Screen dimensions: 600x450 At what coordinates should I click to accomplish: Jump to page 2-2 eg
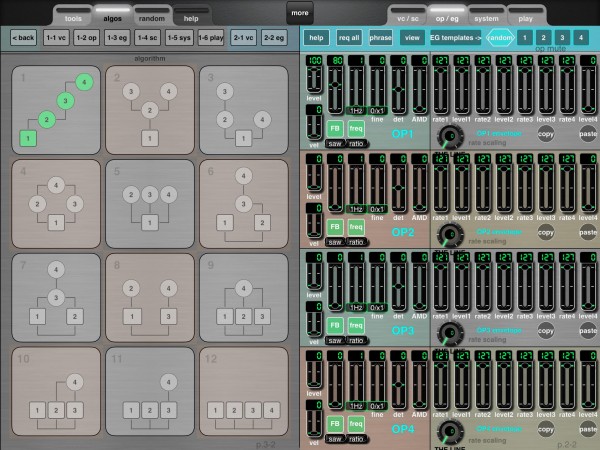click(274, 38)
